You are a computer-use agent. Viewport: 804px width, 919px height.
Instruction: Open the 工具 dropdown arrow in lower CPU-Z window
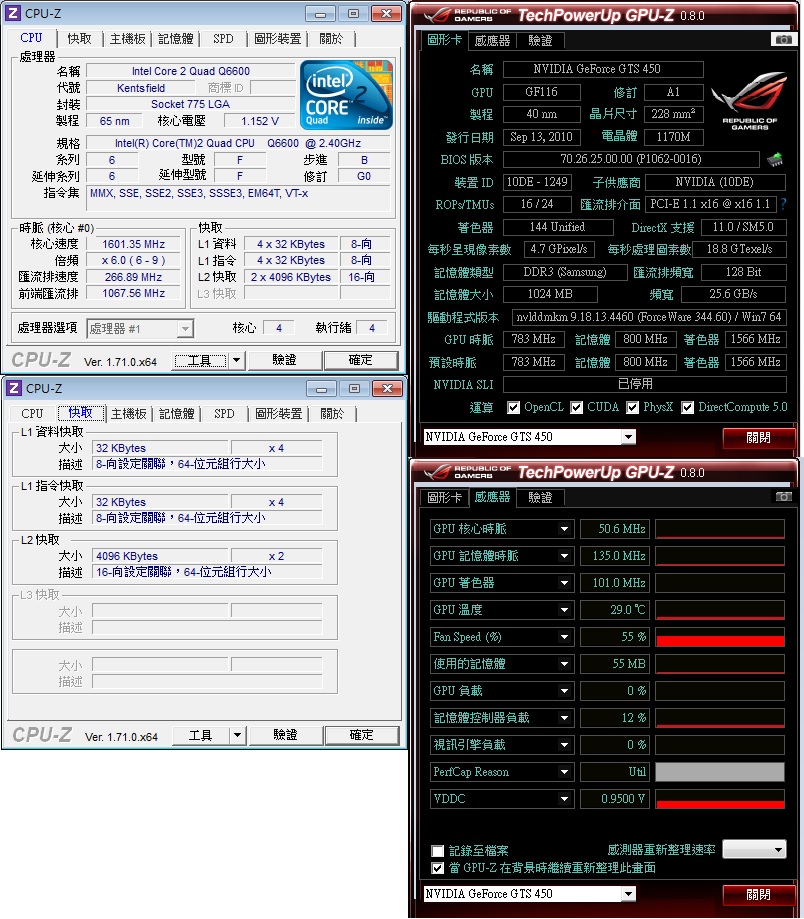coord(237,735)
